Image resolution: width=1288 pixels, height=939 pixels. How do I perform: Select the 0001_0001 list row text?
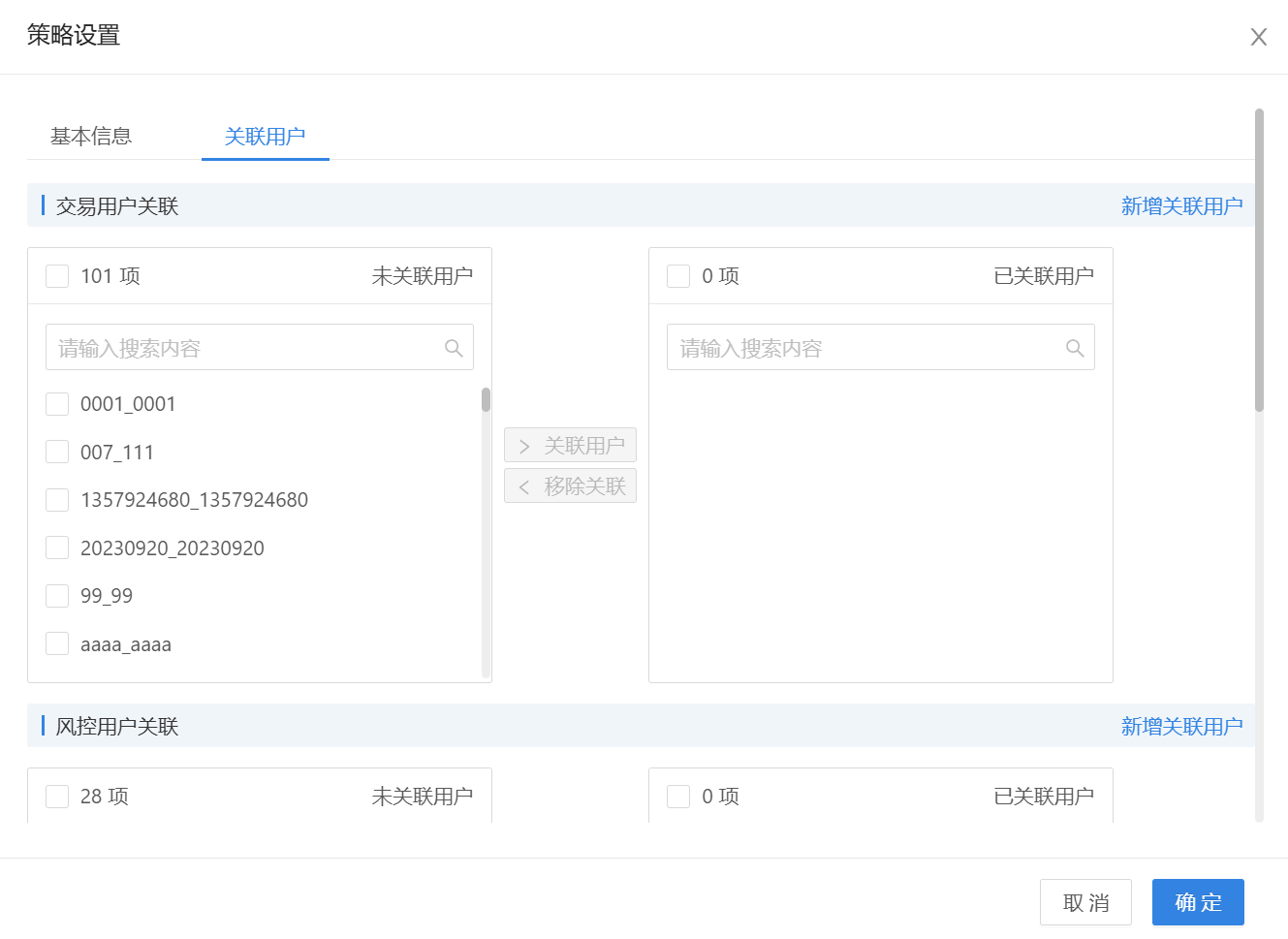tap(128, 404)
